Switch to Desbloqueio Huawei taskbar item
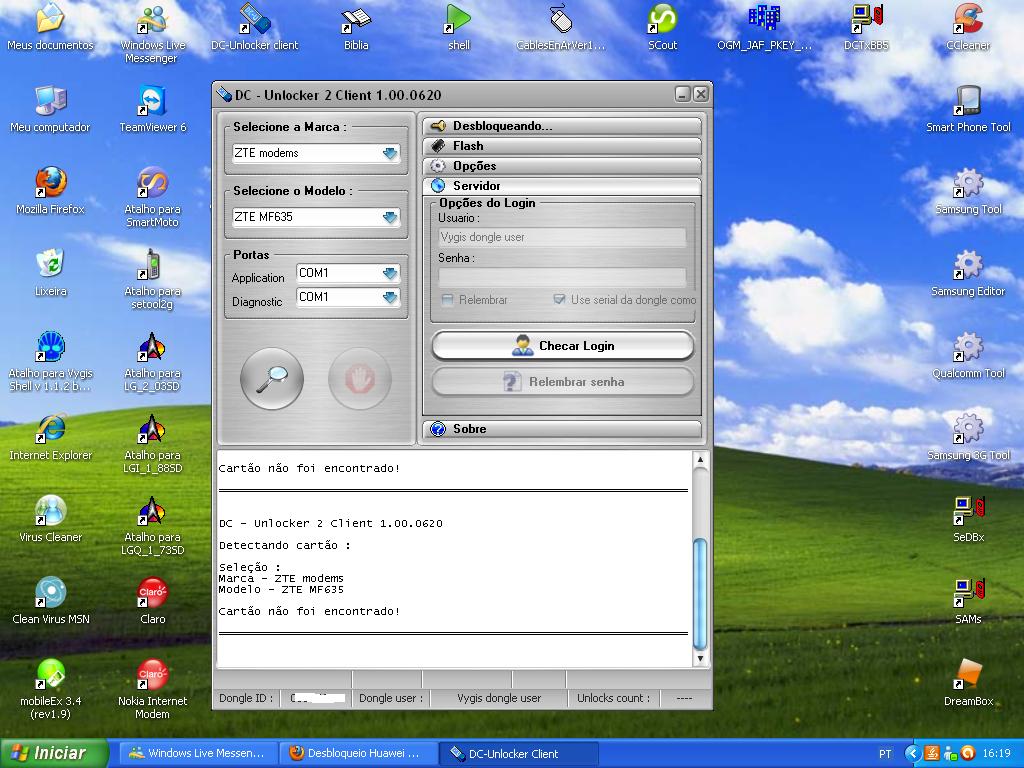 (x=357, y=753)
